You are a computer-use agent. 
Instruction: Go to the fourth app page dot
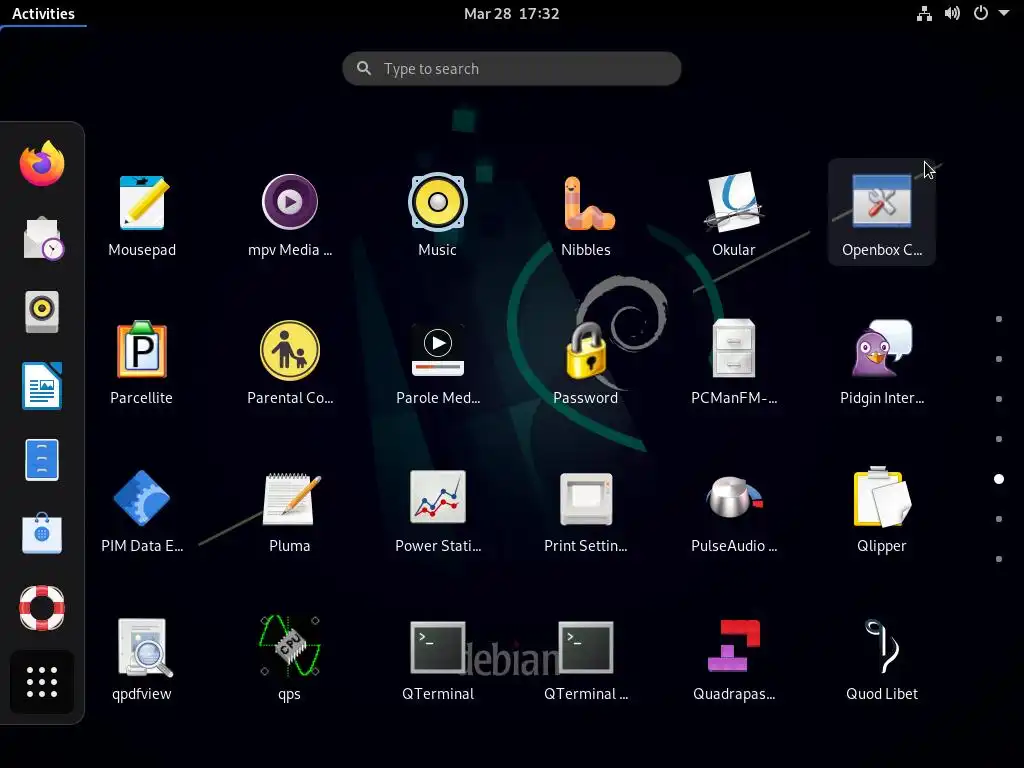[x=999, y=439]
